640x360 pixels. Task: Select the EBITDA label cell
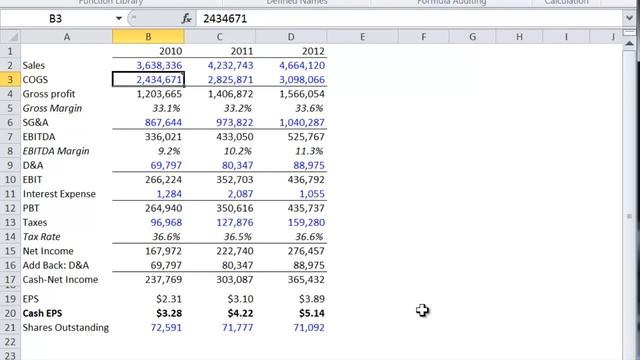[x=67, y=137]
